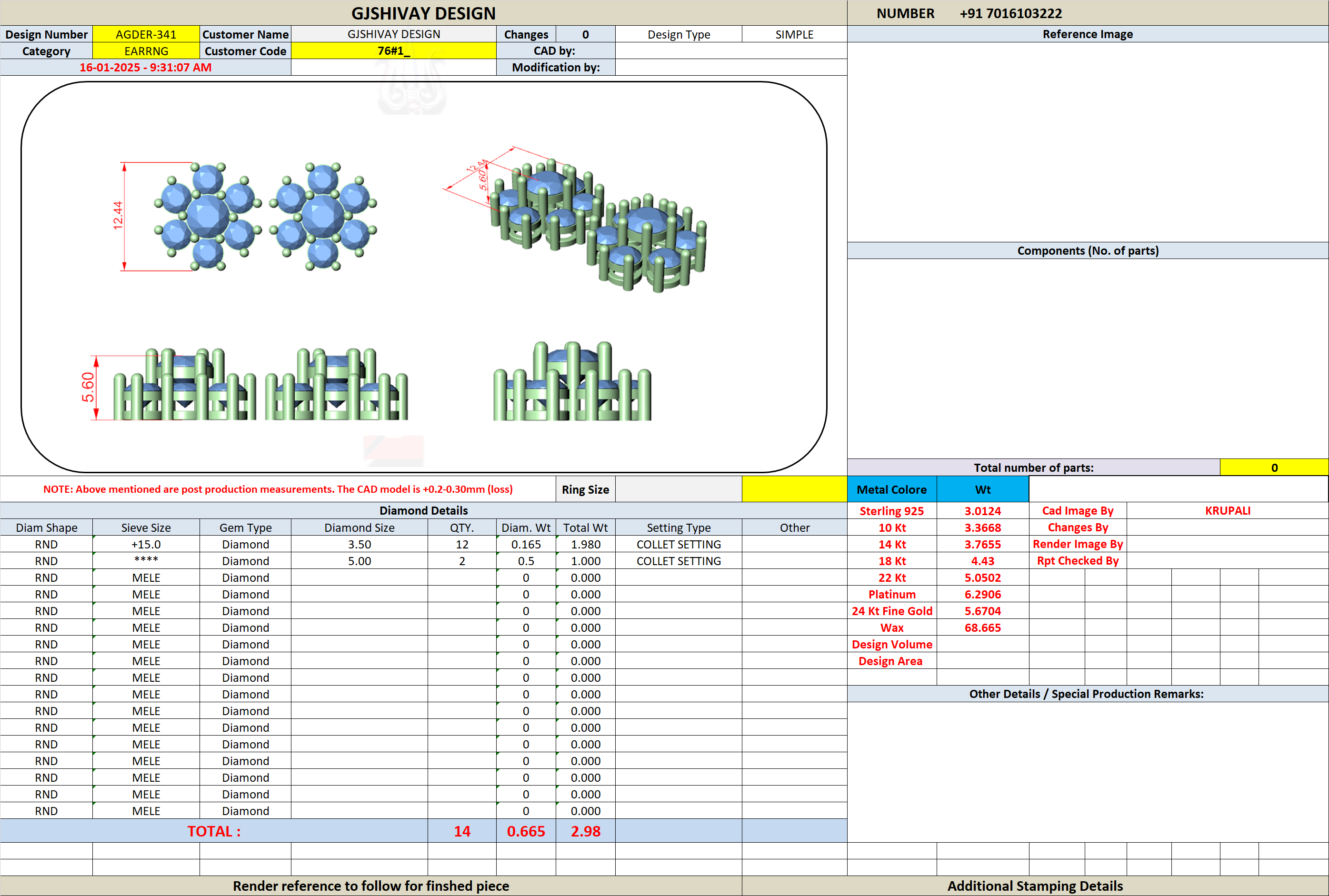Select the total quantity 14

pos(462,831)
